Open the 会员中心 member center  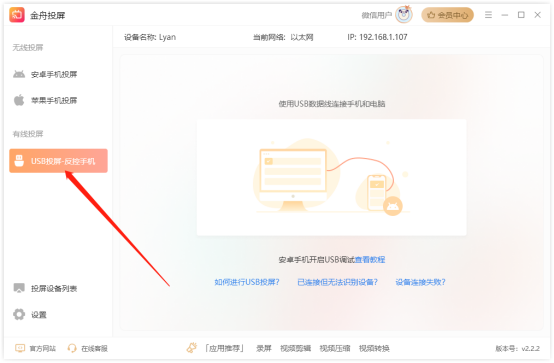point(447,15)
